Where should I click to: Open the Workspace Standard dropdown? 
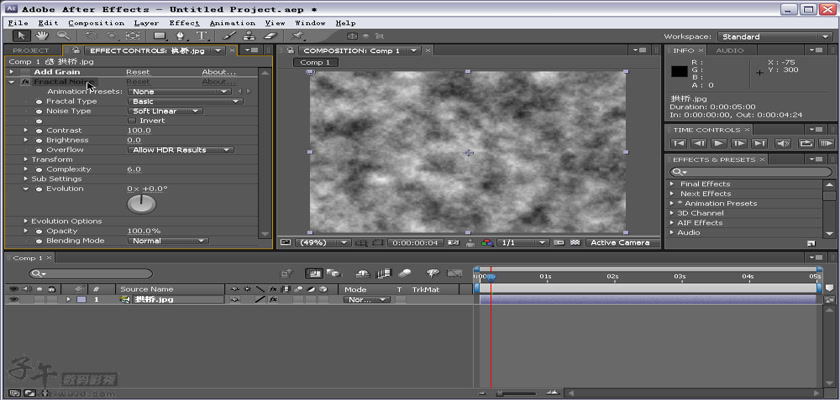tap(774, 36)
